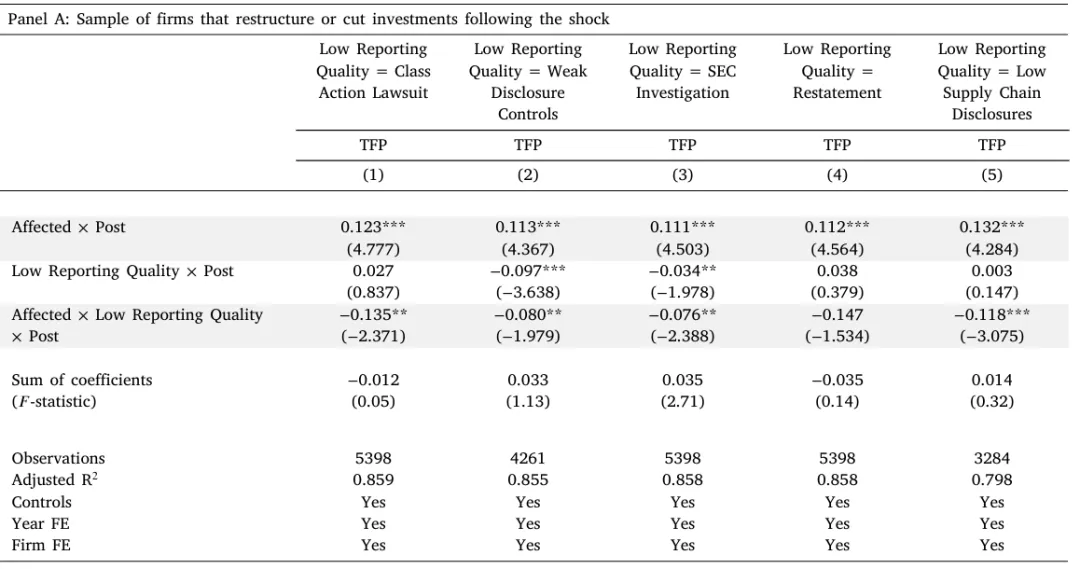This screenshot has width=1080, height=569.
Task: Click the Controls row label
Action: (x=42, y=502)
